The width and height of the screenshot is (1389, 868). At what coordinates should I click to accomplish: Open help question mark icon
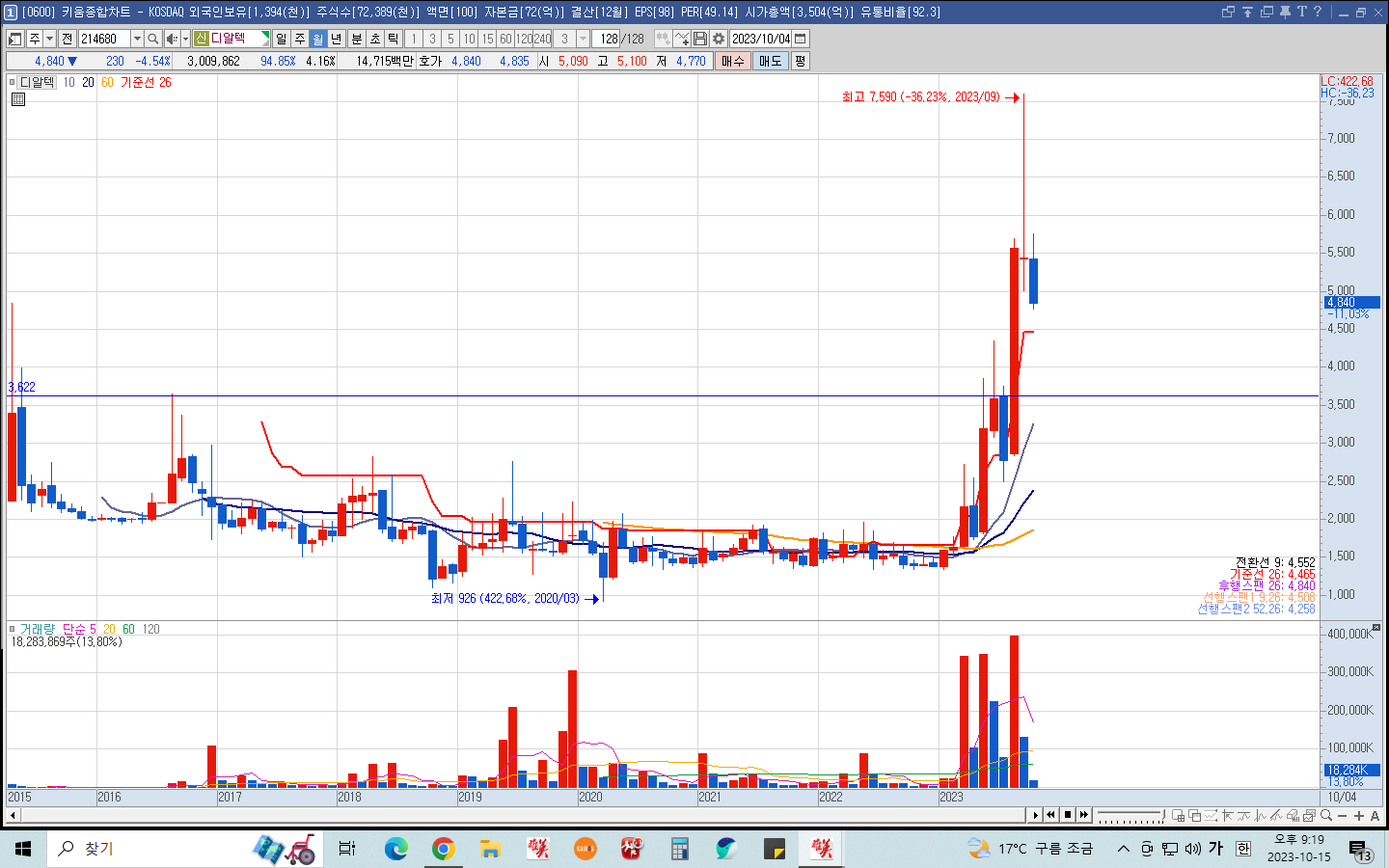coord(1318,12)
